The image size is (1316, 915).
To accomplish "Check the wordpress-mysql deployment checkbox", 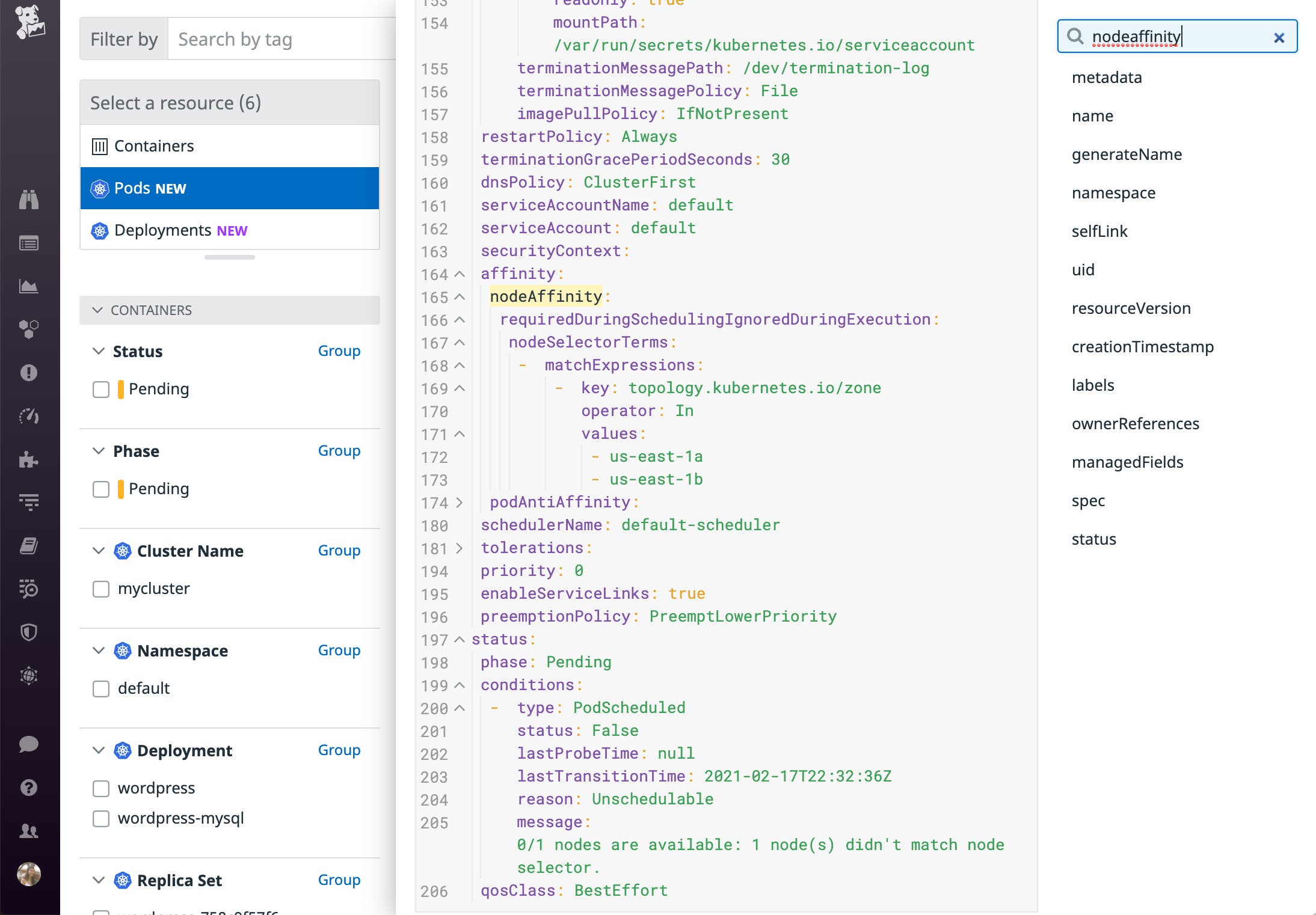I will click(x=100, y=818).
